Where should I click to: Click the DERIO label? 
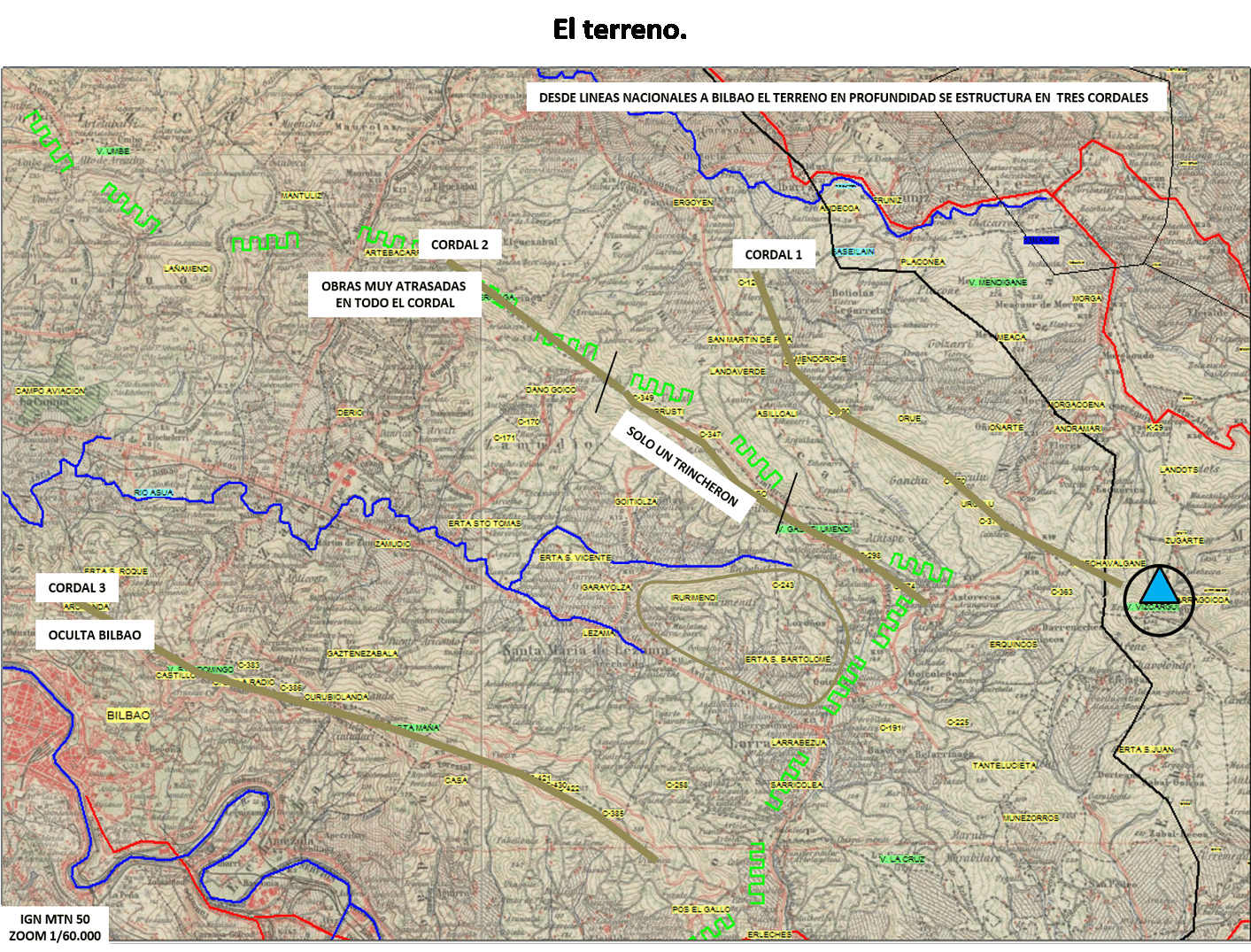351,413
